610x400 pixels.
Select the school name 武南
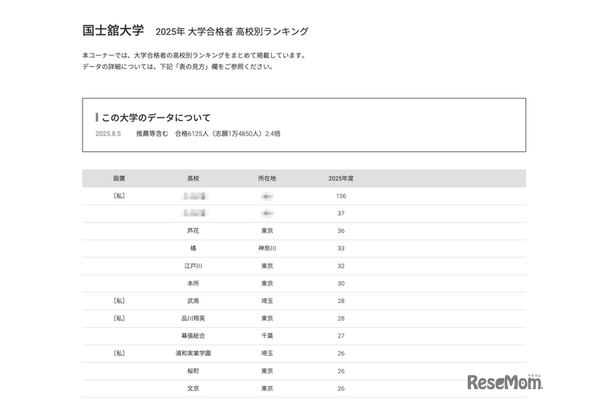point(193,301)
